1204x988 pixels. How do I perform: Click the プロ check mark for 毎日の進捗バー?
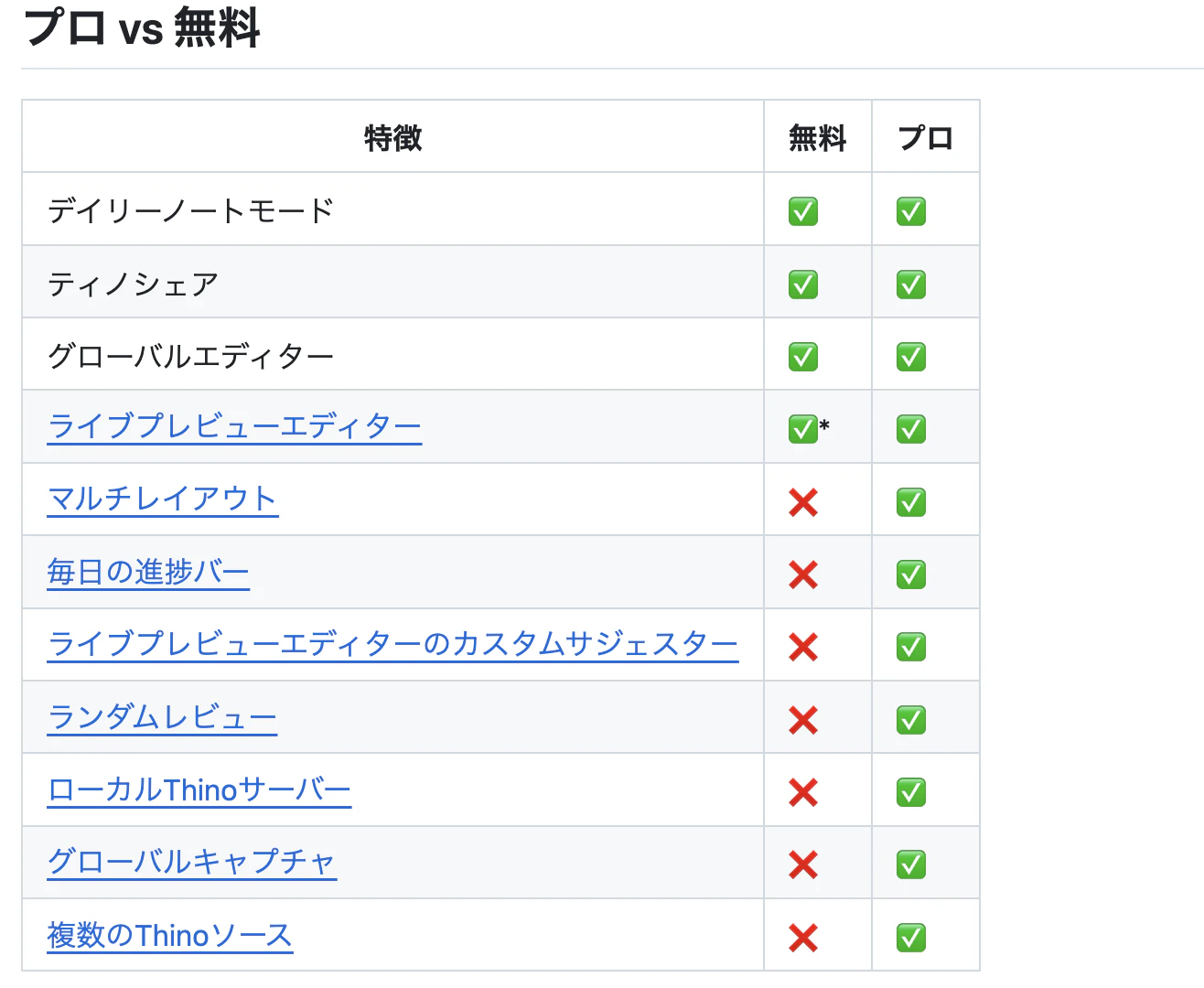(x=911, y=575)
